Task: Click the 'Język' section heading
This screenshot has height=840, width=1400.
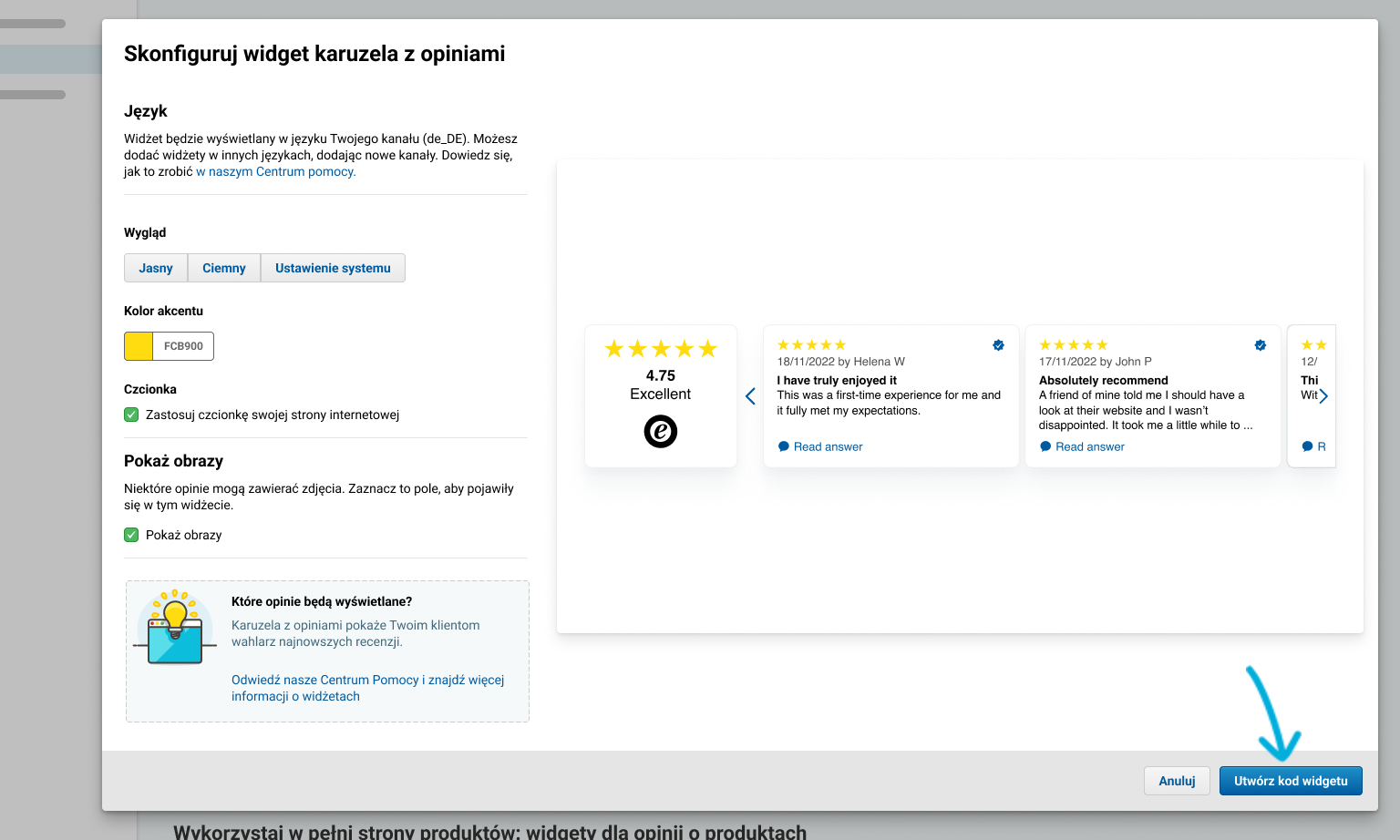Action: pyautogui.click(x=146, y=111)
